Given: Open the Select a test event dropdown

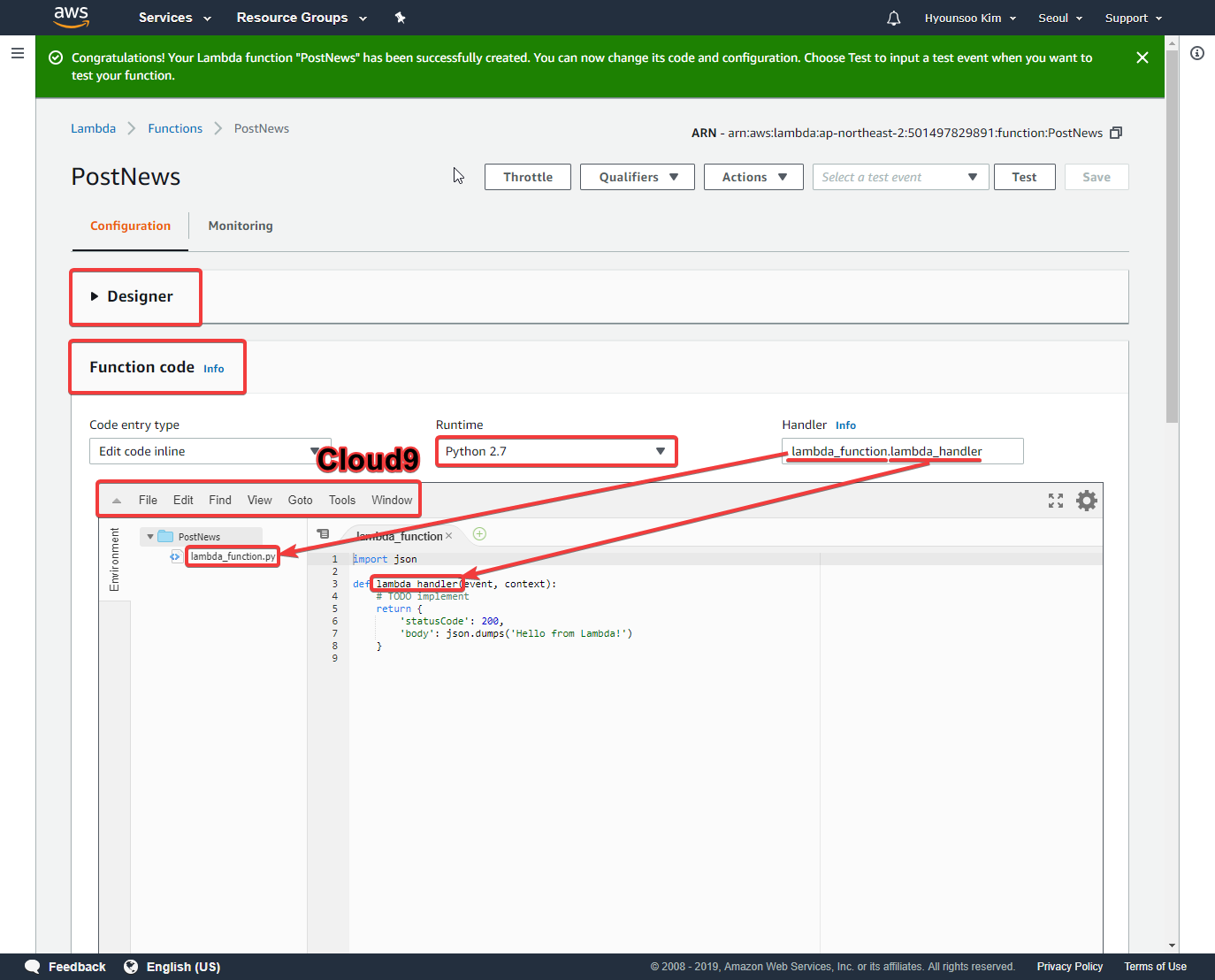Looking at the screenshot, I should (x=900, y=177).
